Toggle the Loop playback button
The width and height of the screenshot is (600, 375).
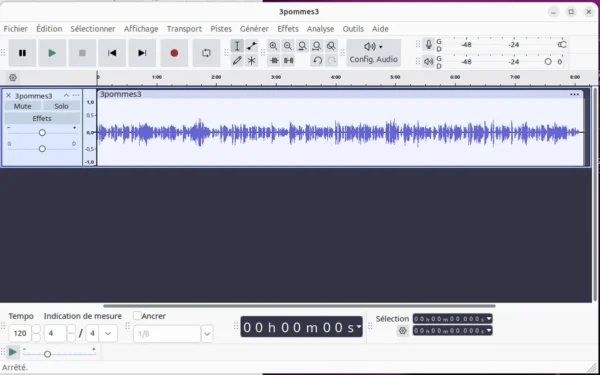[x=206, y=53]
